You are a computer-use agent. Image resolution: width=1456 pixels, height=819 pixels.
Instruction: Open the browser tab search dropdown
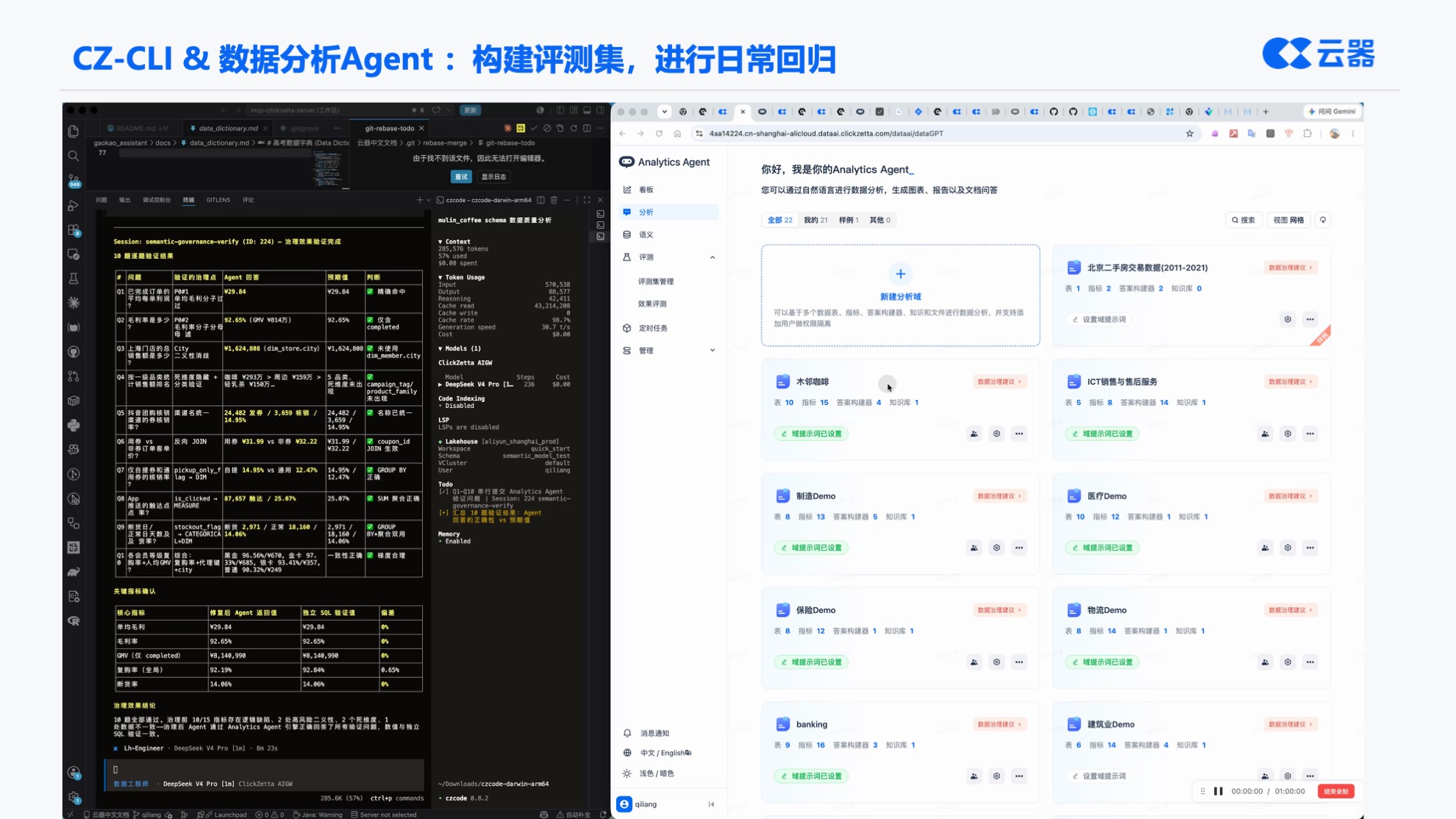pyautogui.click(x=664, y=112)
